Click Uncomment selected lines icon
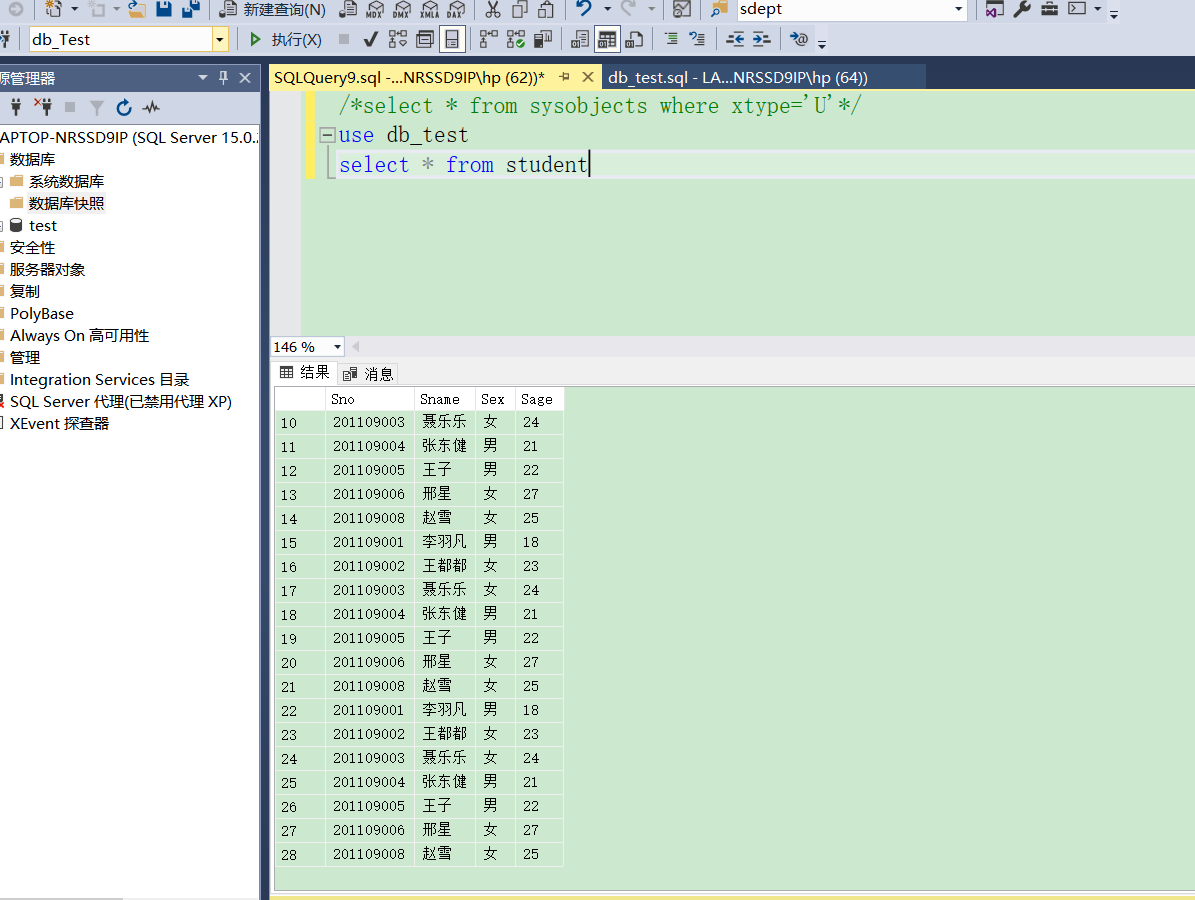This screenshot has height=900, width=1195. click(x=697, y=39)
